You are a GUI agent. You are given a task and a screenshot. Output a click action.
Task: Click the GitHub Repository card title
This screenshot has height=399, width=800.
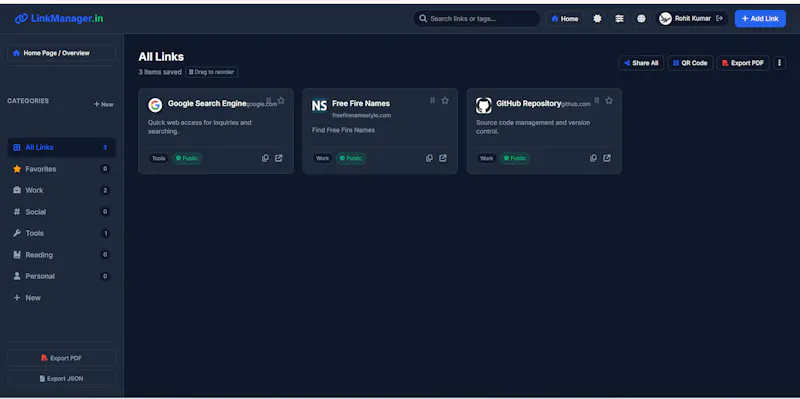click(x=529, y=104)
